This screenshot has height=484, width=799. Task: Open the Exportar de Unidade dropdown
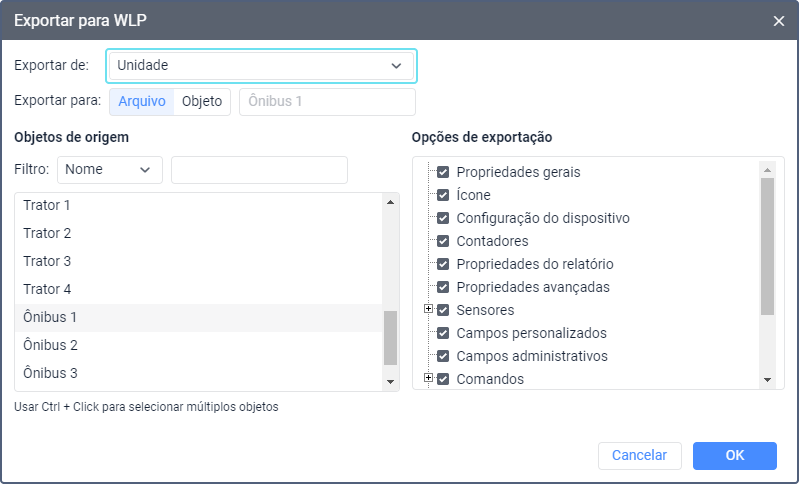261,66
